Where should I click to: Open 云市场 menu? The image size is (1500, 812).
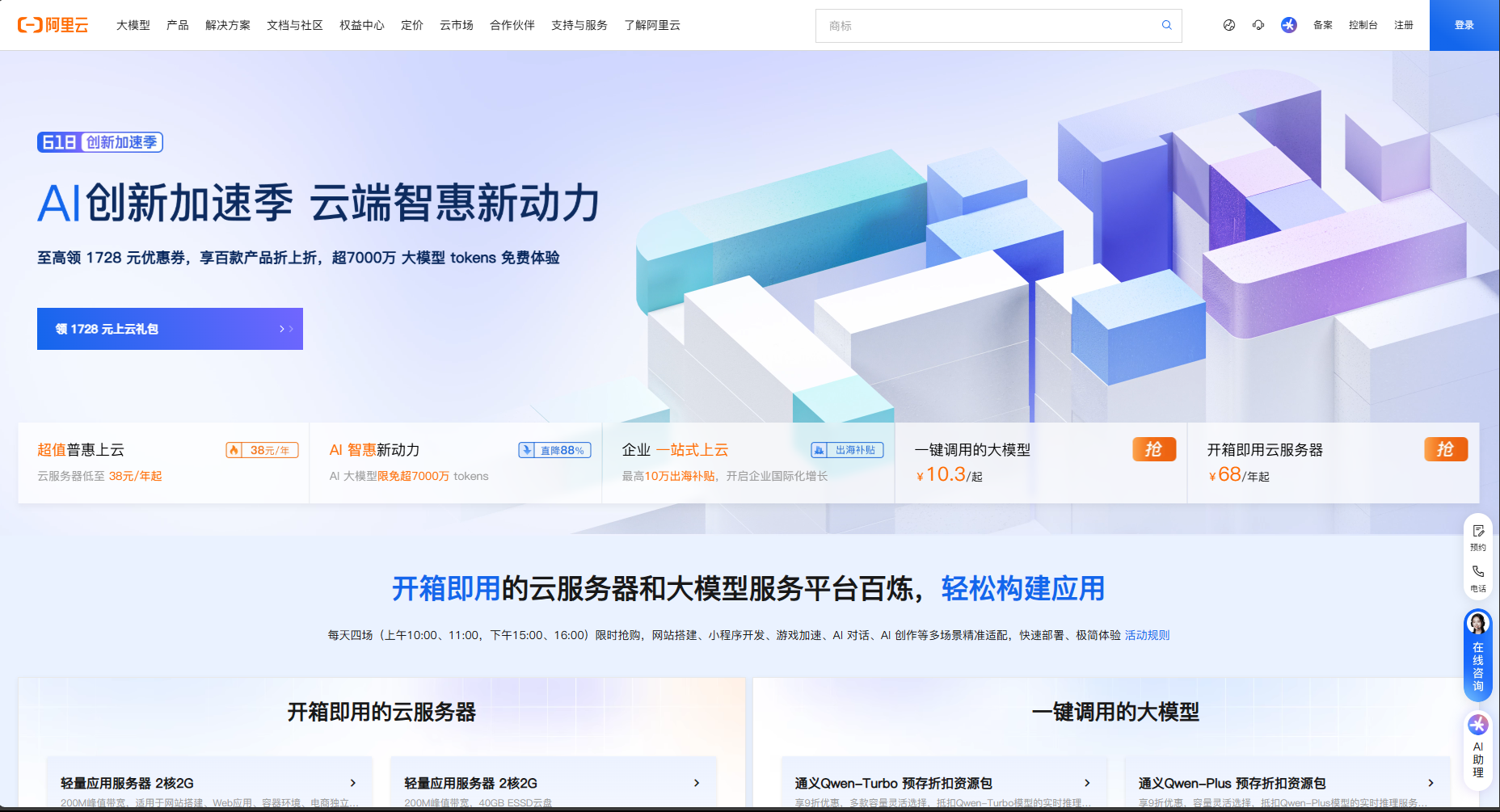coord(457,25)
